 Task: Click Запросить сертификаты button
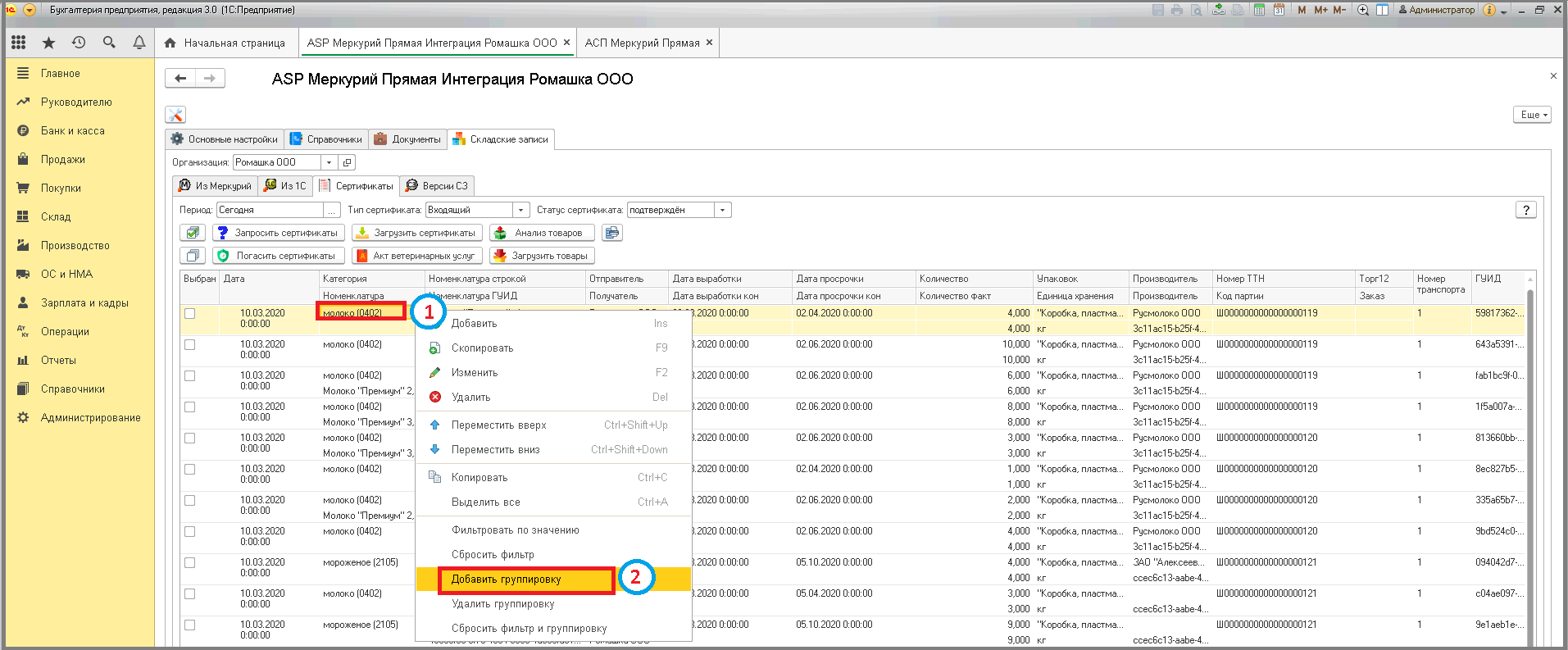click(278, 233)
